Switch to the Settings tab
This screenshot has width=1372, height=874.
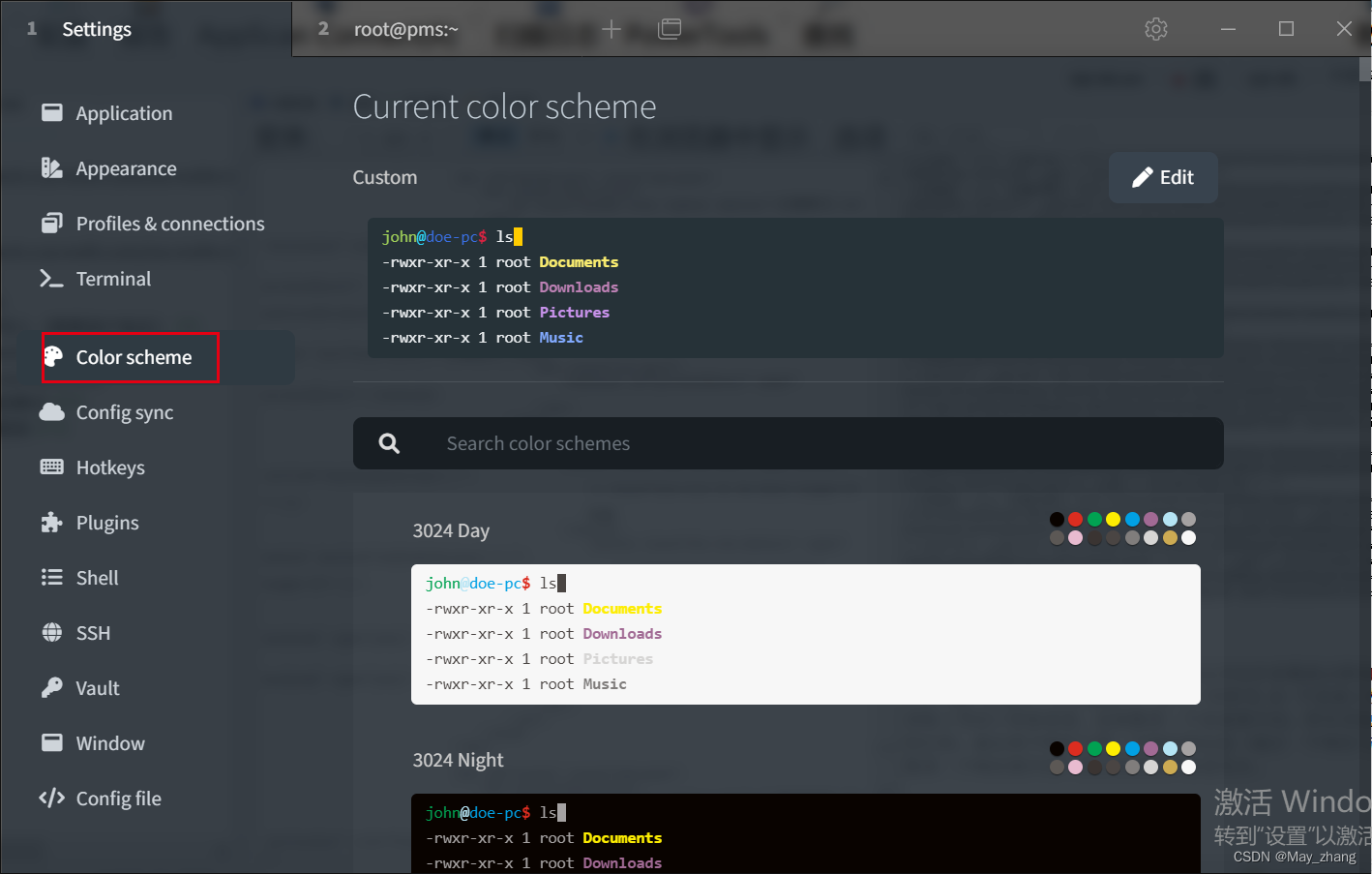point(146,29)
